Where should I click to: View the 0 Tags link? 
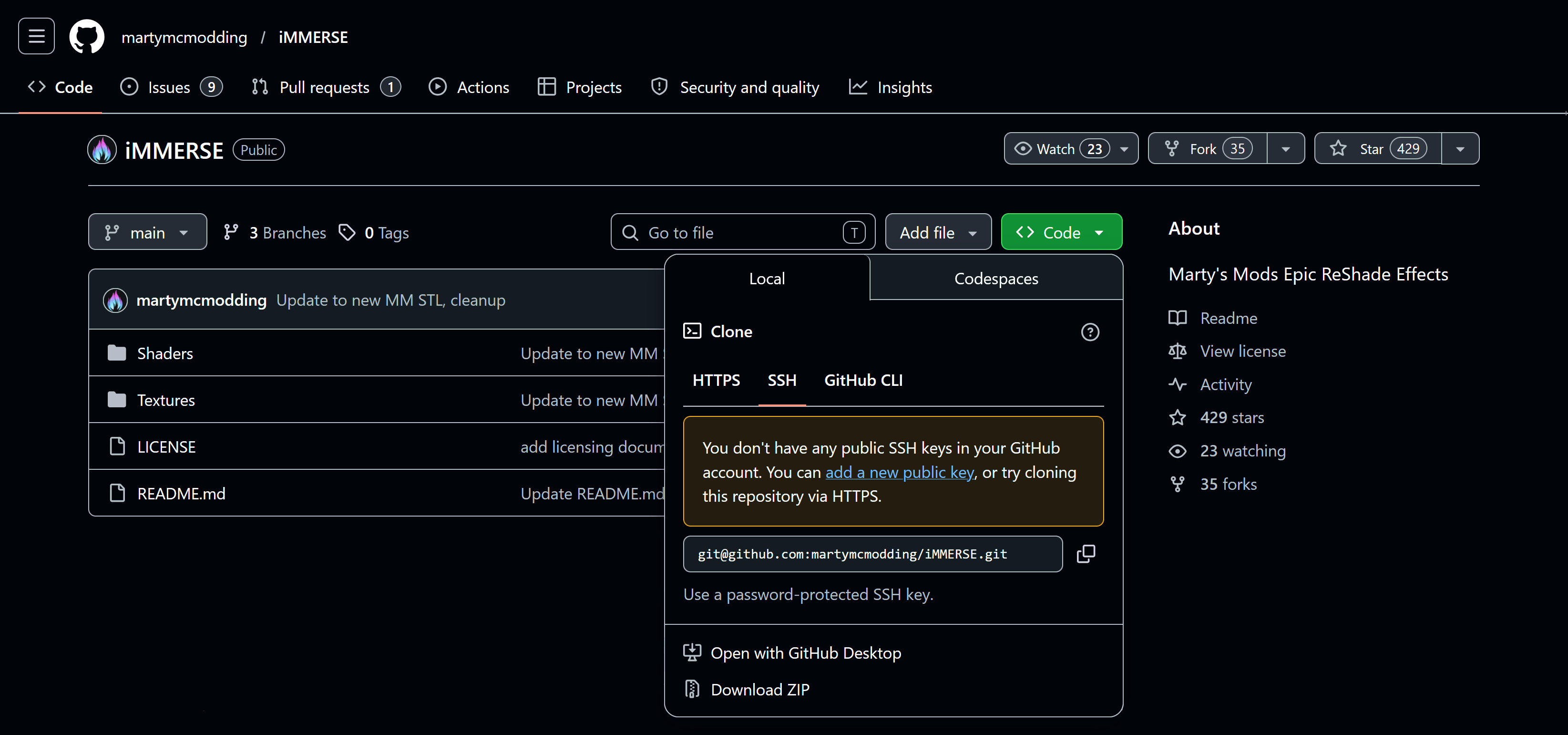point(374,233)
